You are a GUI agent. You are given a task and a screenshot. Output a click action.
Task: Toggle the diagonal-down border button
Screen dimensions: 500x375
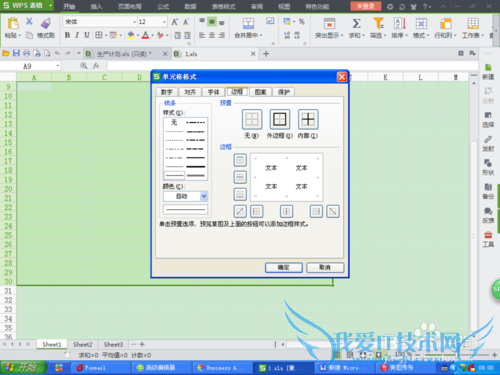(333, 211)
